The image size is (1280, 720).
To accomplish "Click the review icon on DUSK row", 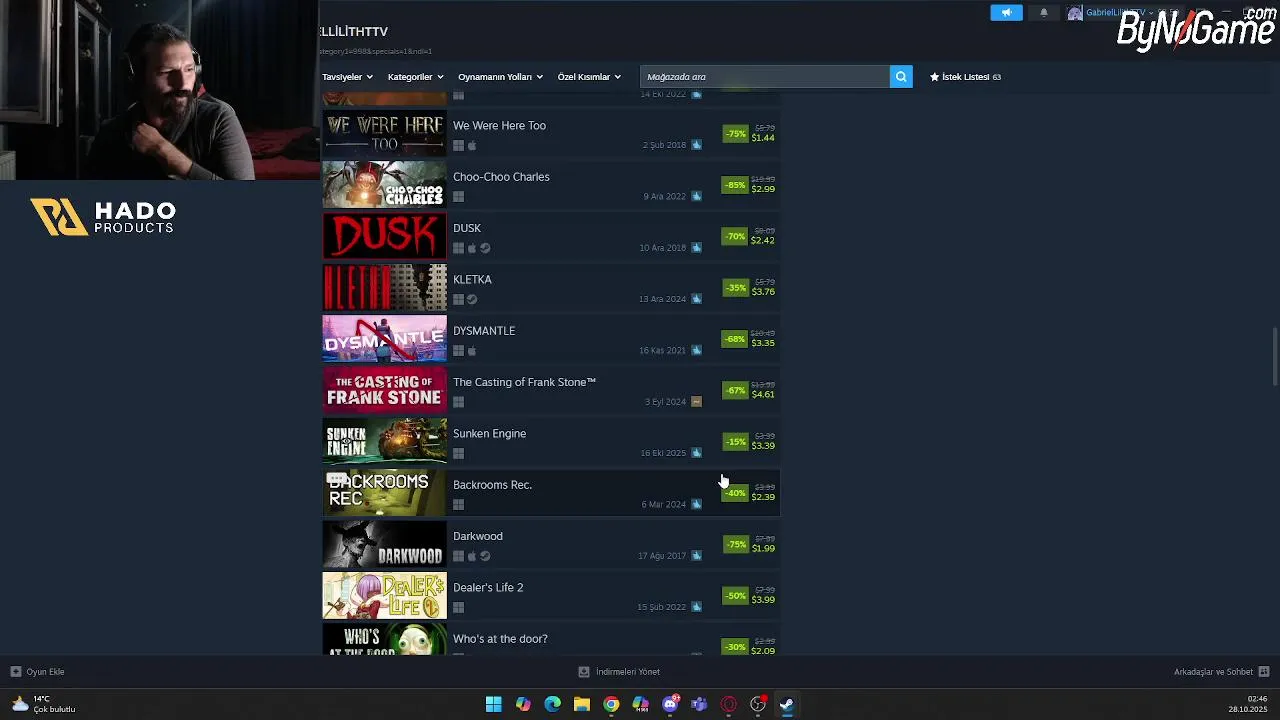I will (697, 247).
